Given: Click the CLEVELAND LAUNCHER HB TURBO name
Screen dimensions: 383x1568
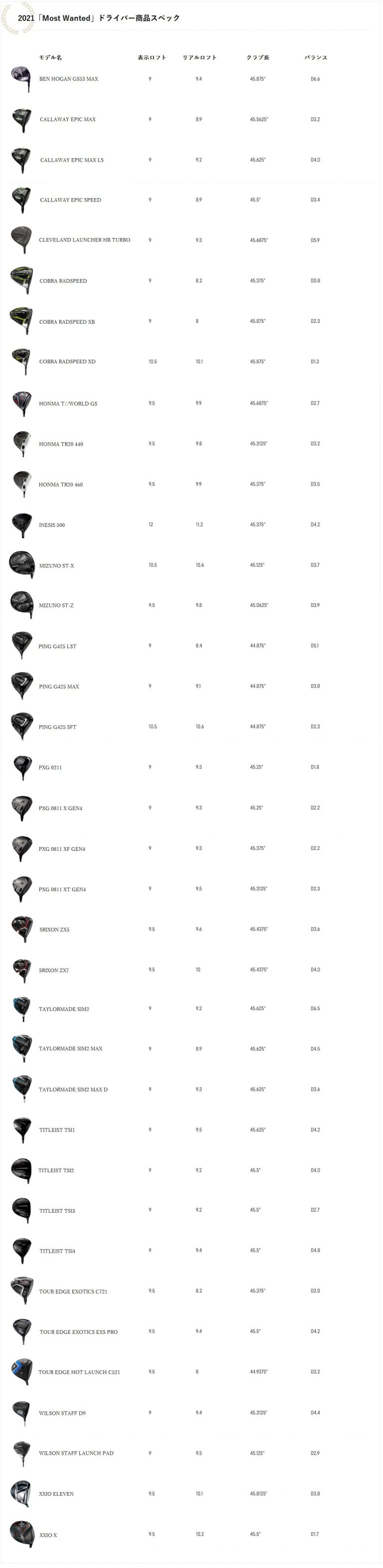Looking at the screenshot, I should coord(84,240).
